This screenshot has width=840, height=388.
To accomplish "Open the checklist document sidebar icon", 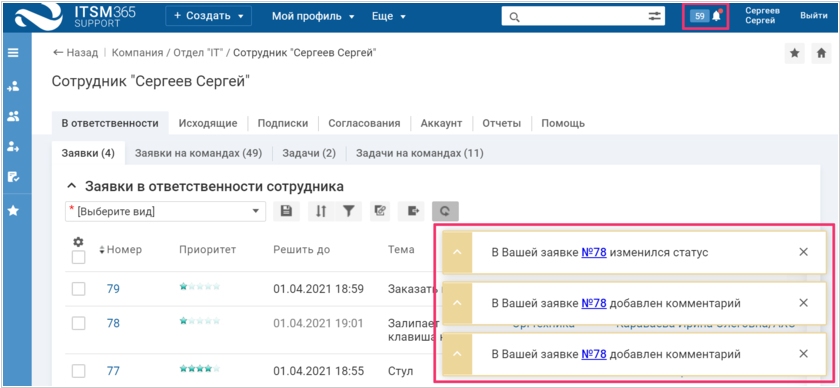I will tap(13, 177).
